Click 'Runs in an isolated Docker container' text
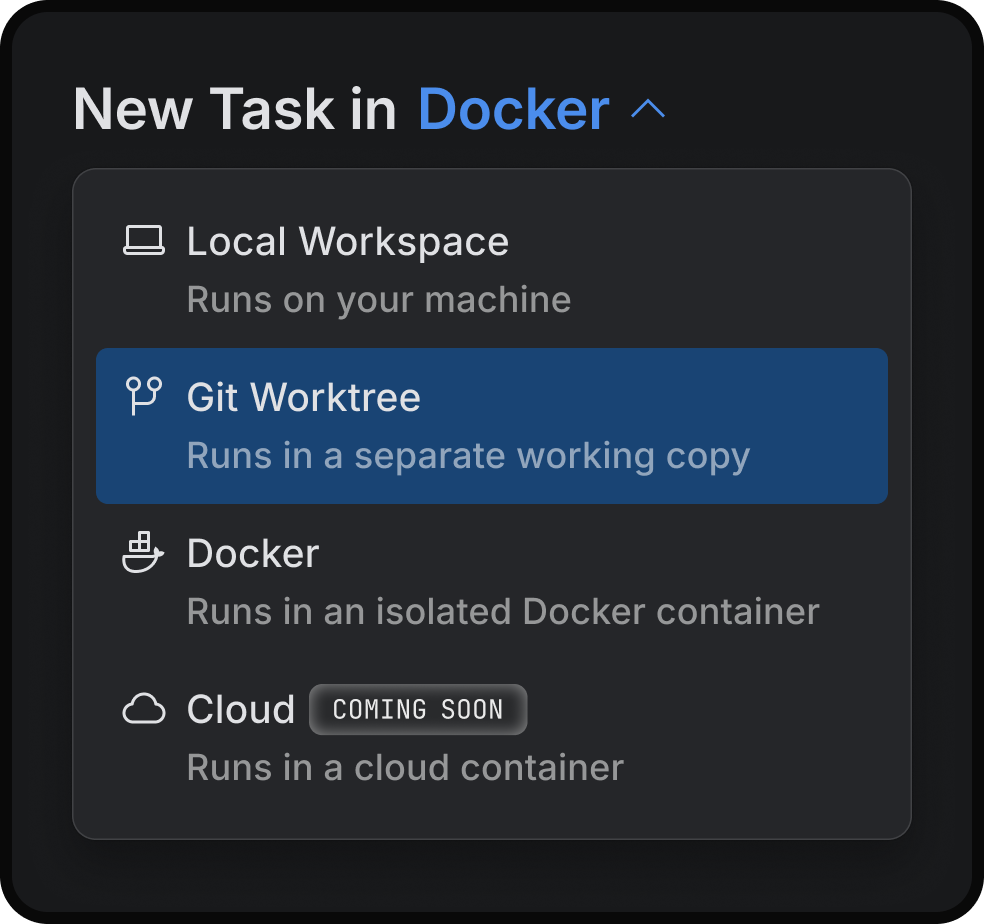Screen dimensions: 984x924 pos(503,611)
